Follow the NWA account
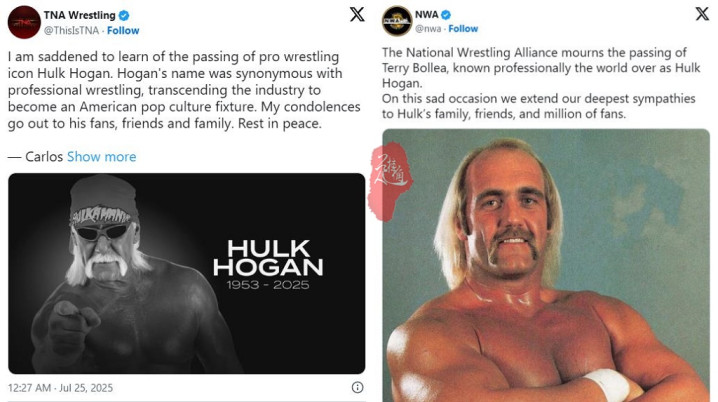718x402 pixels. click(x=463, y=28)
